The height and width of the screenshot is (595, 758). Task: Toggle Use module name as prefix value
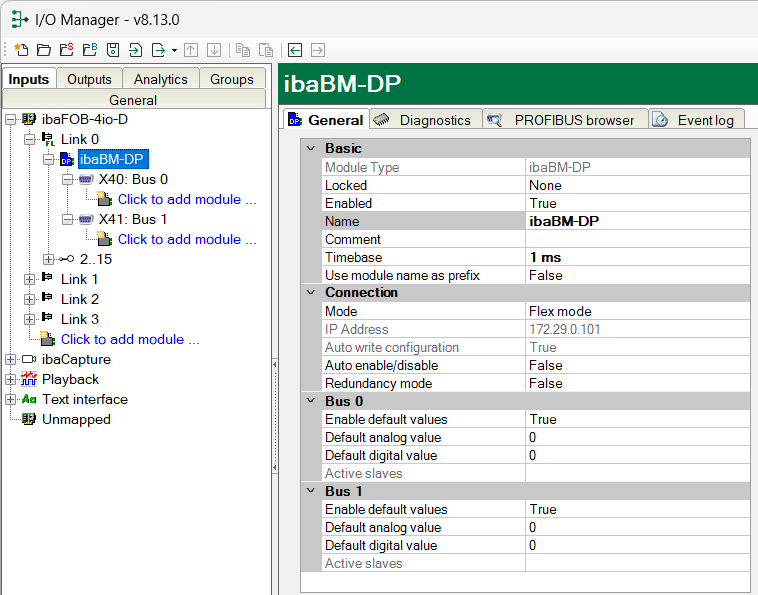(x=638, y=275)
